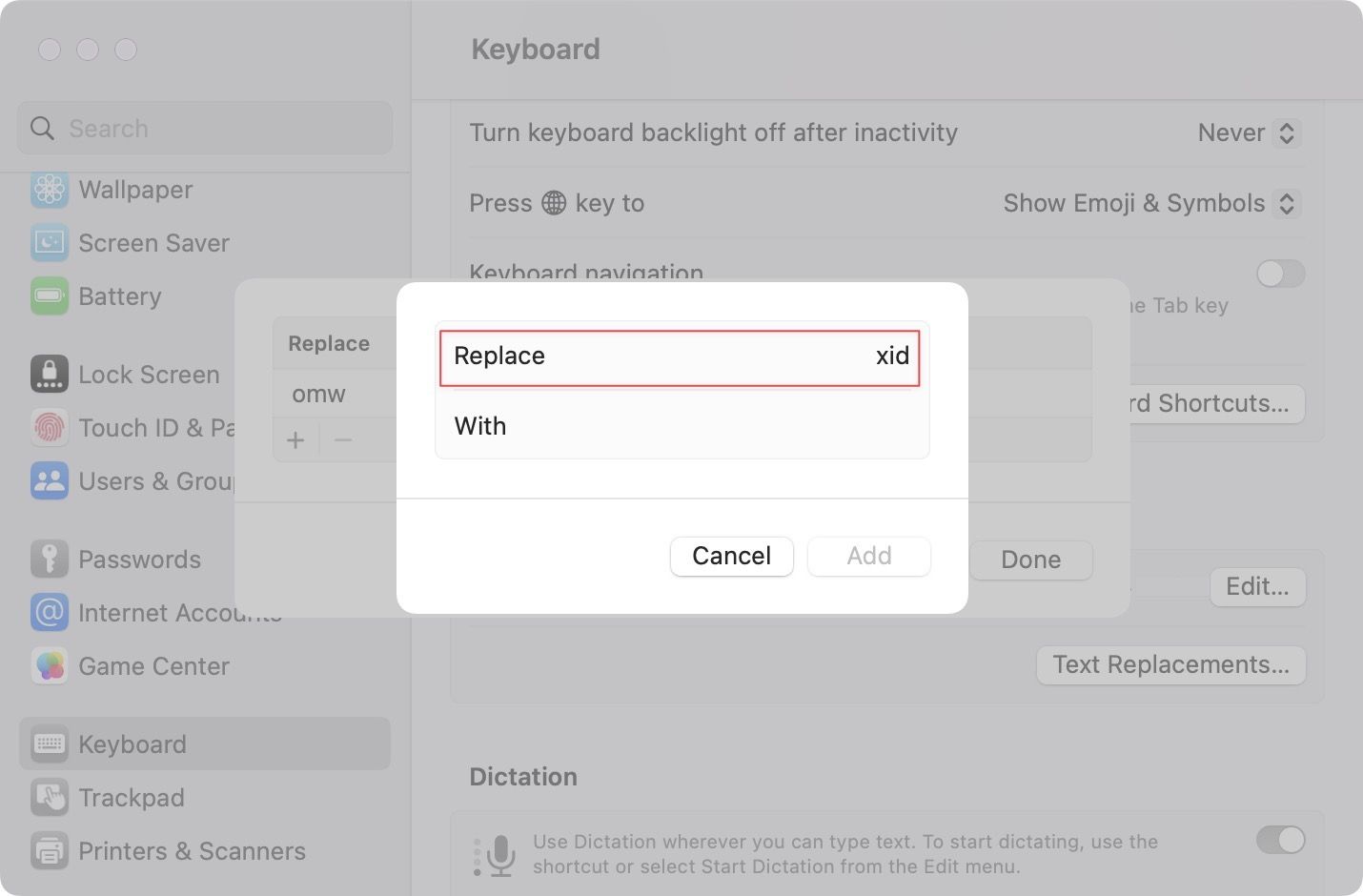Toggle the Dictation switch
The image size is (1363, 896).
point(1280,840)
